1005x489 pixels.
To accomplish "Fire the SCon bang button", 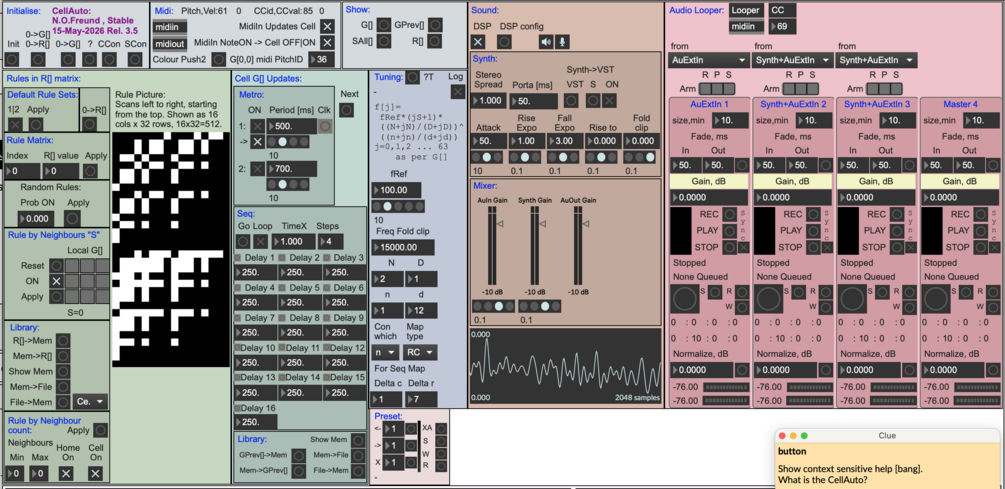I will (x=135, y=59).
